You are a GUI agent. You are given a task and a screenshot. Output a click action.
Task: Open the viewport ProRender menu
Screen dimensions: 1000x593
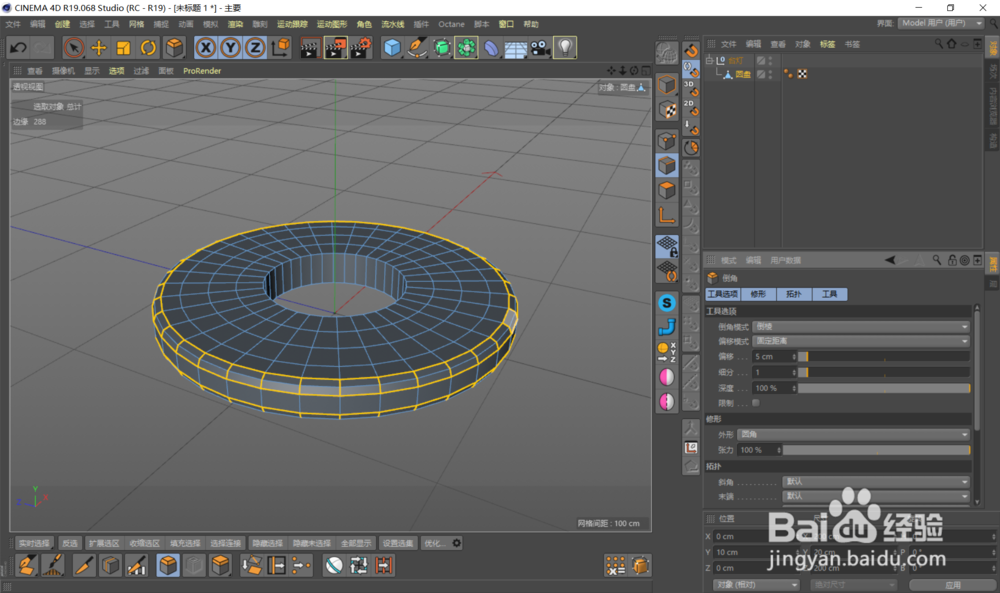pos(202,71)
